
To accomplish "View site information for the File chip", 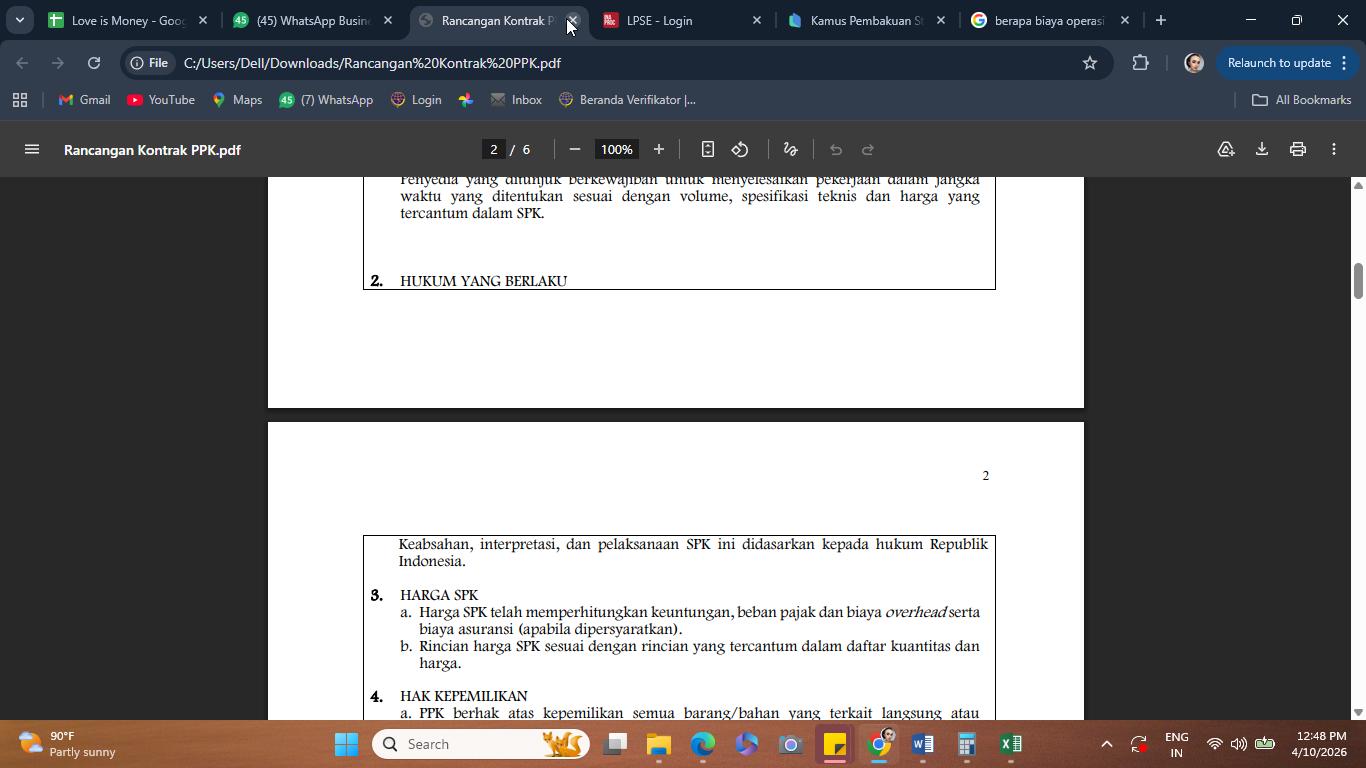I will (x=149, y=63).
